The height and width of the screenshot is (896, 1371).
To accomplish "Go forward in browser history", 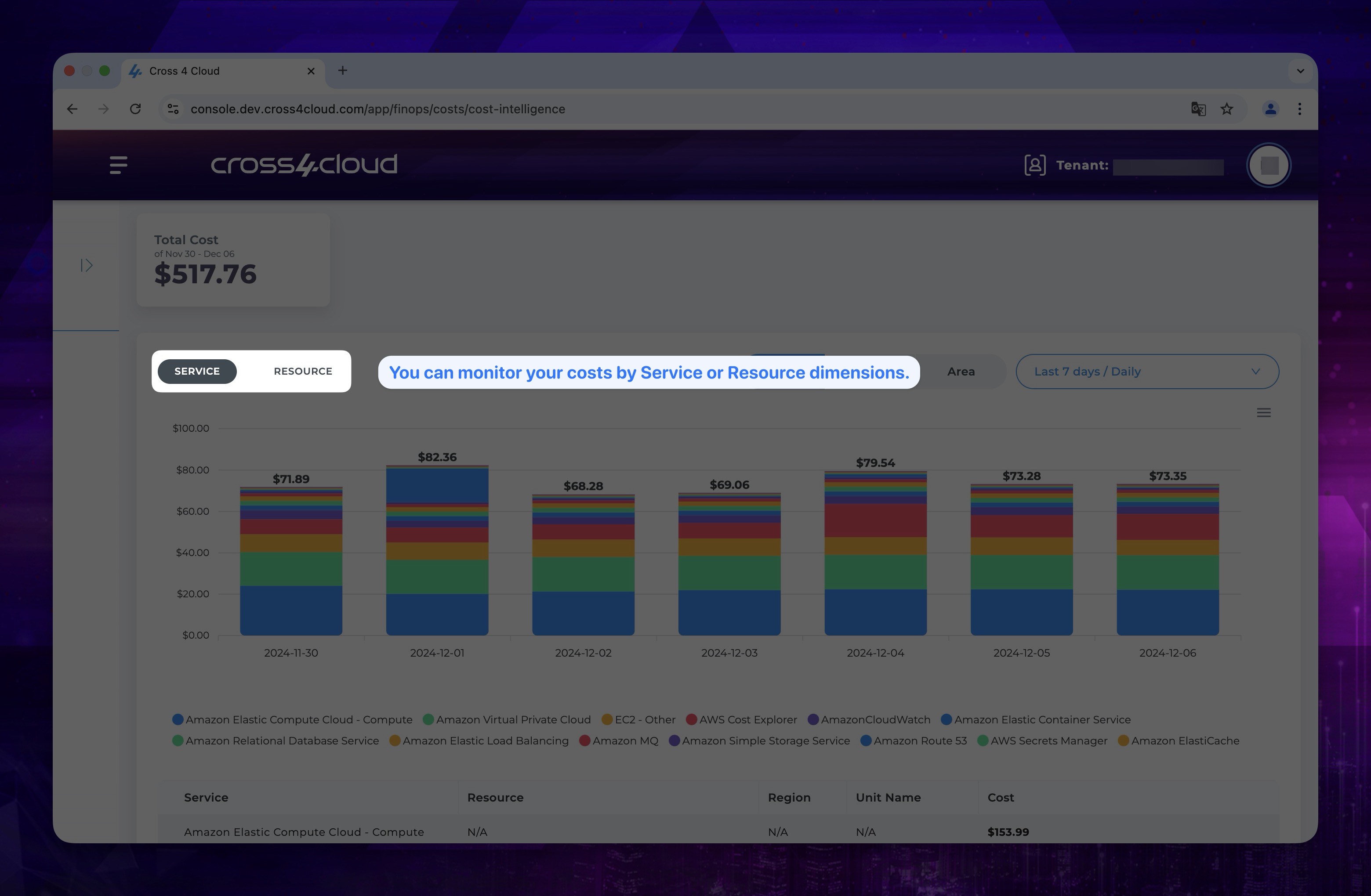I will [104, 109].
